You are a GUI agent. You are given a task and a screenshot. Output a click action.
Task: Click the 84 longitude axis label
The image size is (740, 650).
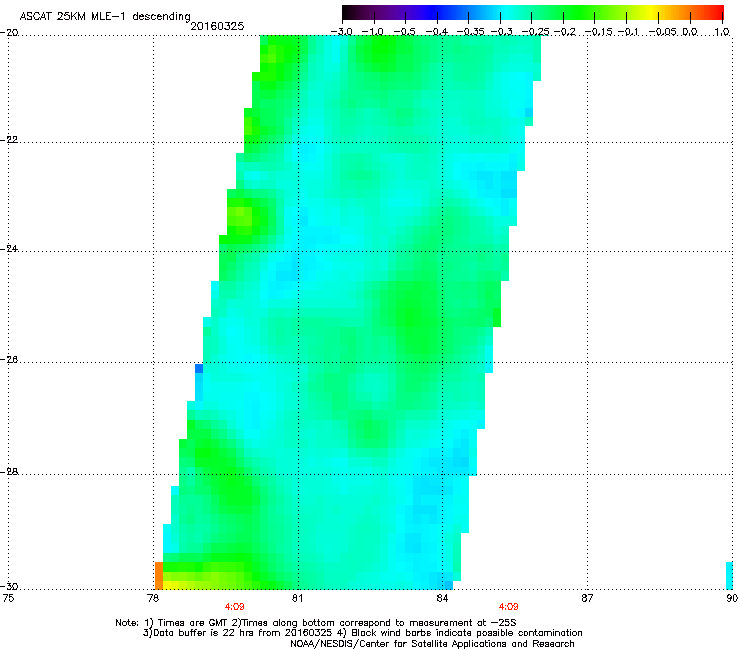point(442,598)
